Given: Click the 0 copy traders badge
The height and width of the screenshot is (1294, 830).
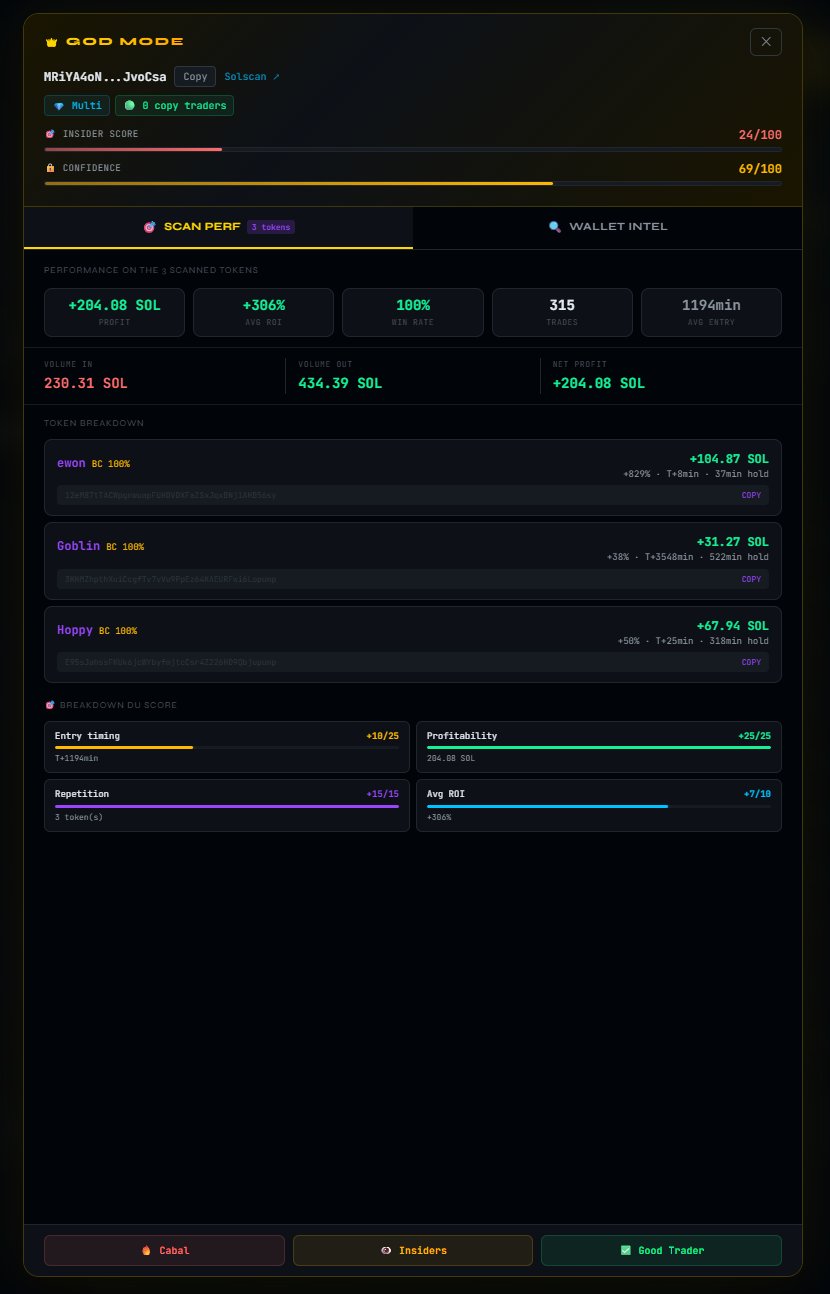Looking at the screenshot, I should 174,105.
